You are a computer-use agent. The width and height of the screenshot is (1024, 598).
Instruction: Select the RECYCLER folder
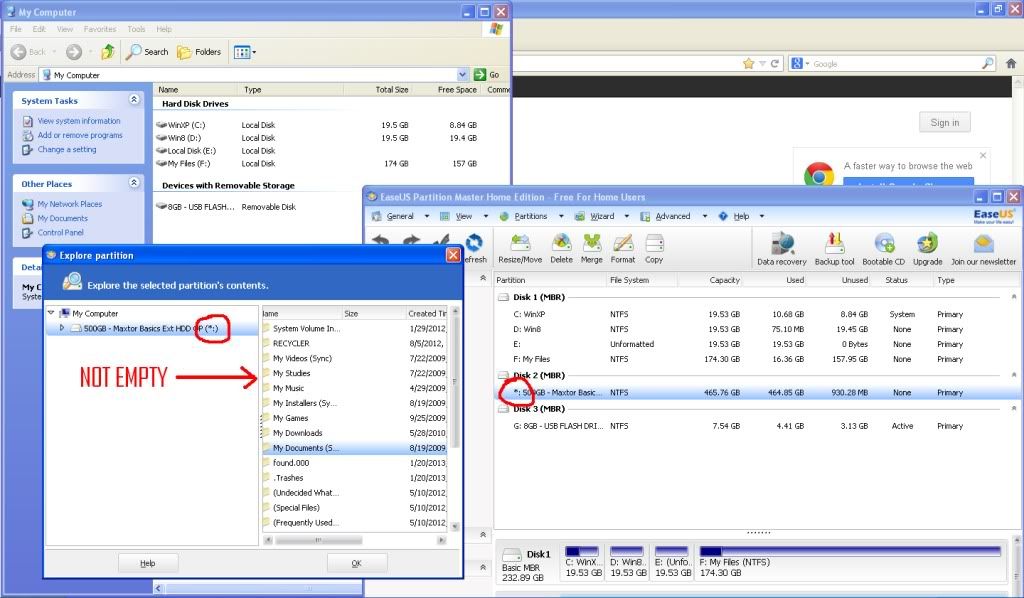[x=291, y=343]
